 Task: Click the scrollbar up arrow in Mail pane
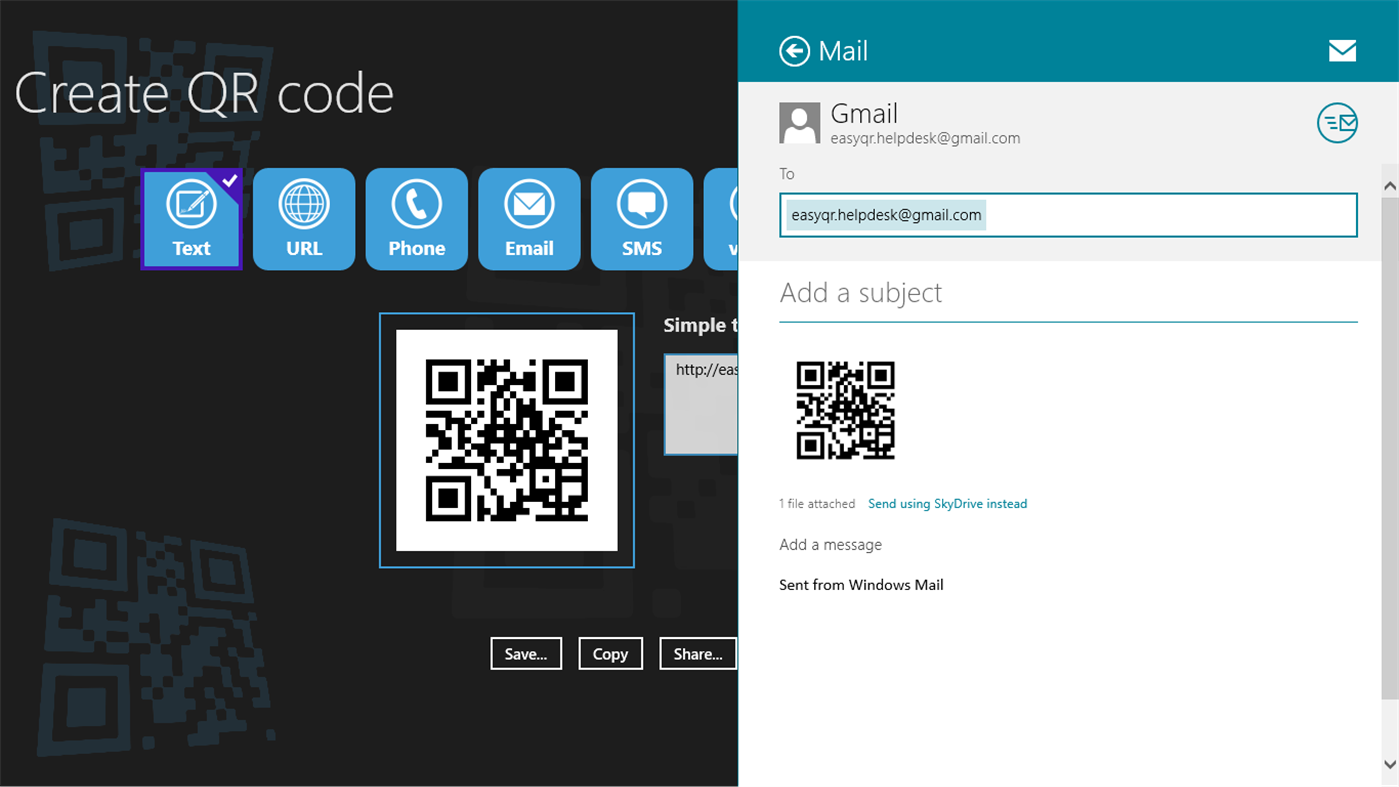point(1390,183)
